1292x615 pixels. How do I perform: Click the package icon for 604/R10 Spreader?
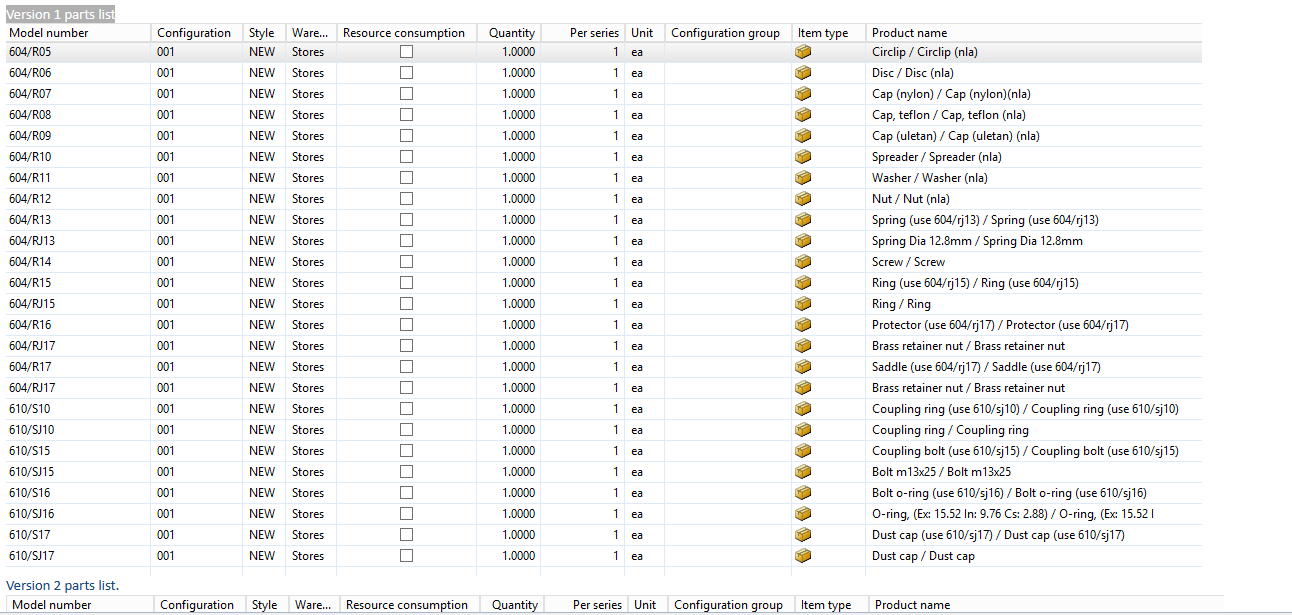point(803,156)
